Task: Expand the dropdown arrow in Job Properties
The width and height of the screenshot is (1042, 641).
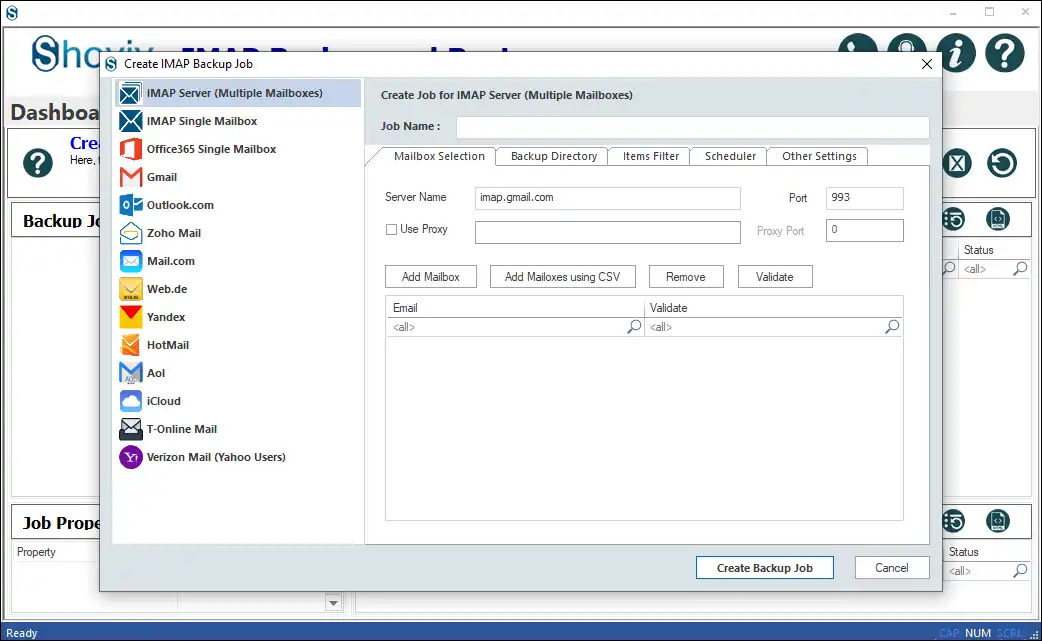Action: pos(334,603)
